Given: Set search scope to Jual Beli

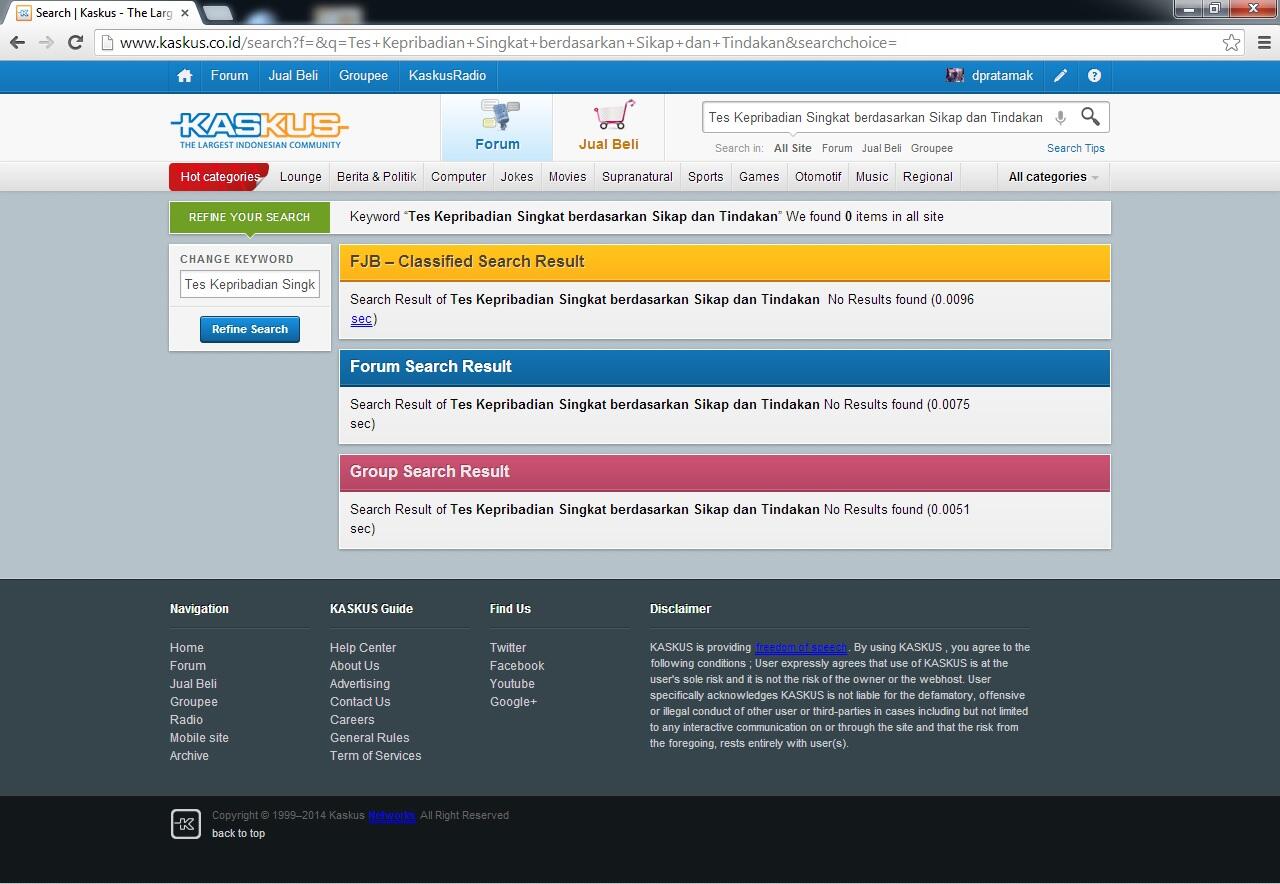Looking at the screenshot, I should 881,148.
